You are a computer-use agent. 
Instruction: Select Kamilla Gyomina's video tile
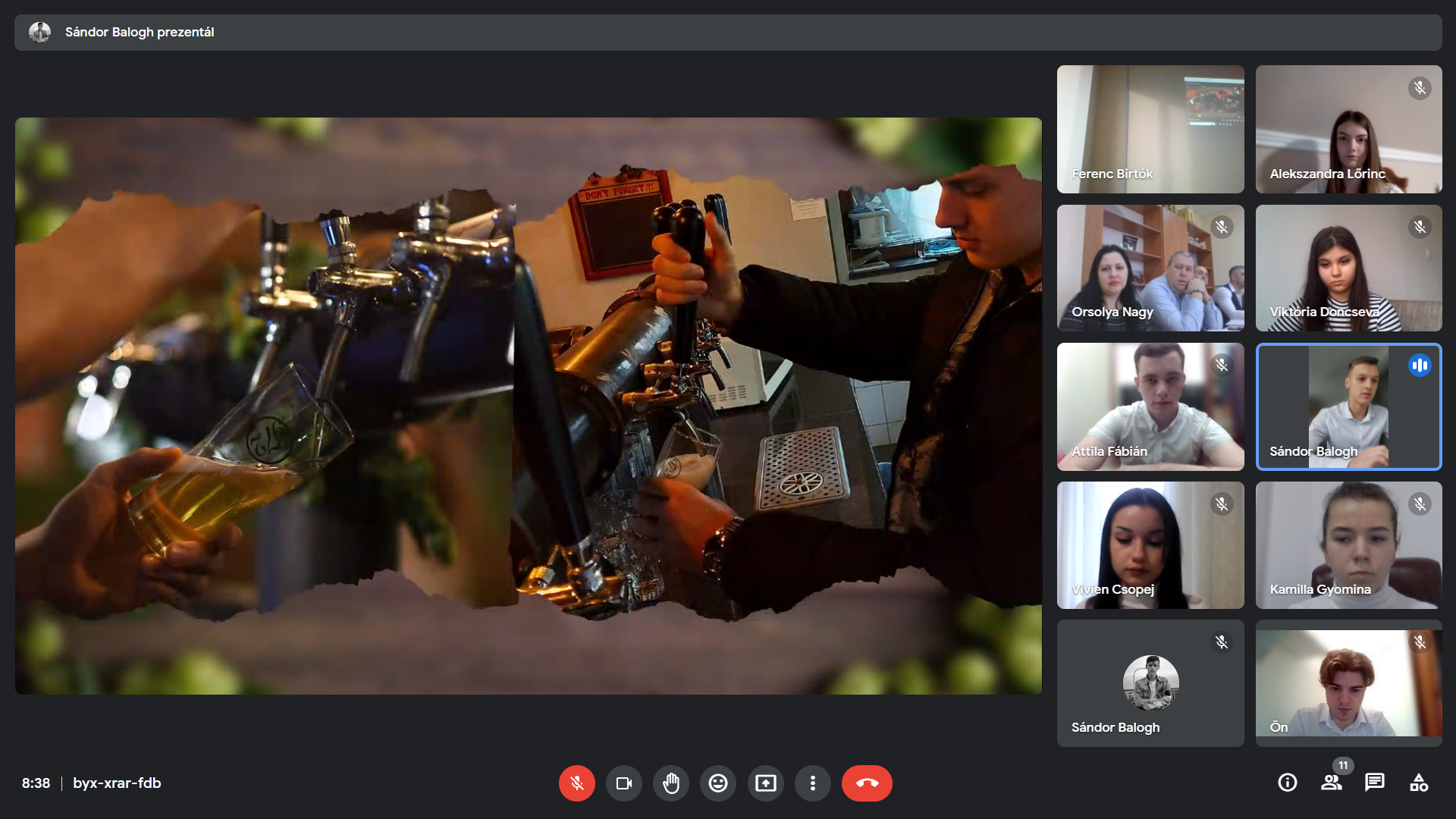point(1348,544)
